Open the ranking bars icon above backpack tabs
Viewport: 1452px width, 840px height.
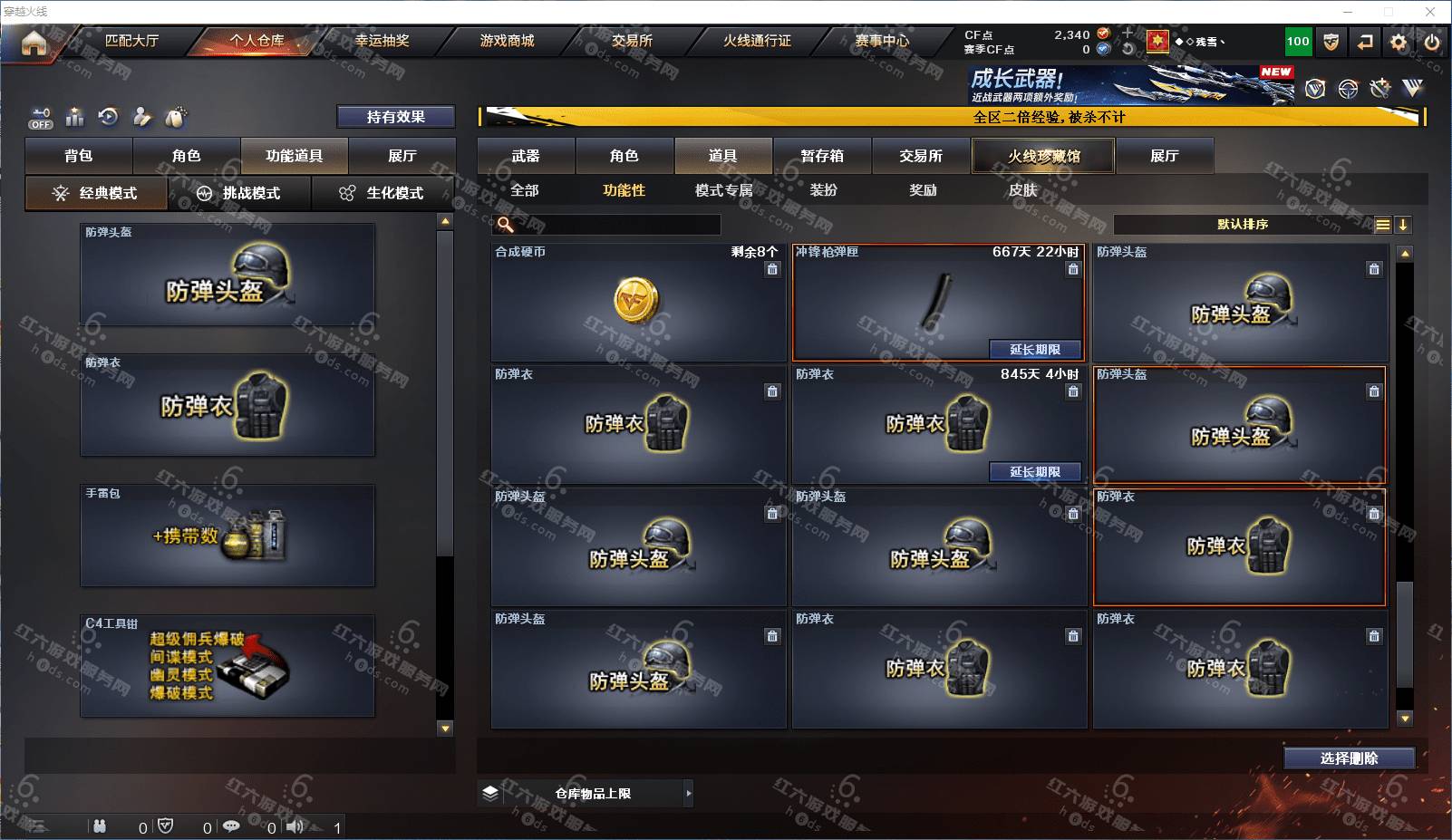pyautogui.click(x=75, y=117)
